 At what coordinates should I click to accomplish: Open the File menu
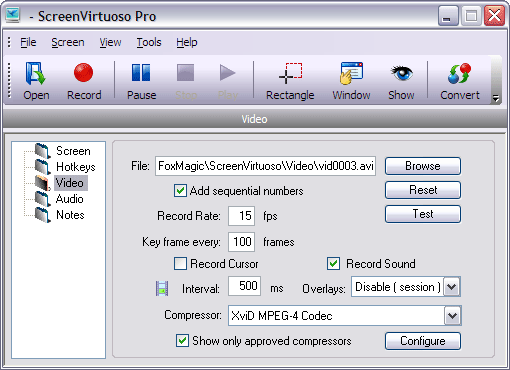click(x=28, y=42)
